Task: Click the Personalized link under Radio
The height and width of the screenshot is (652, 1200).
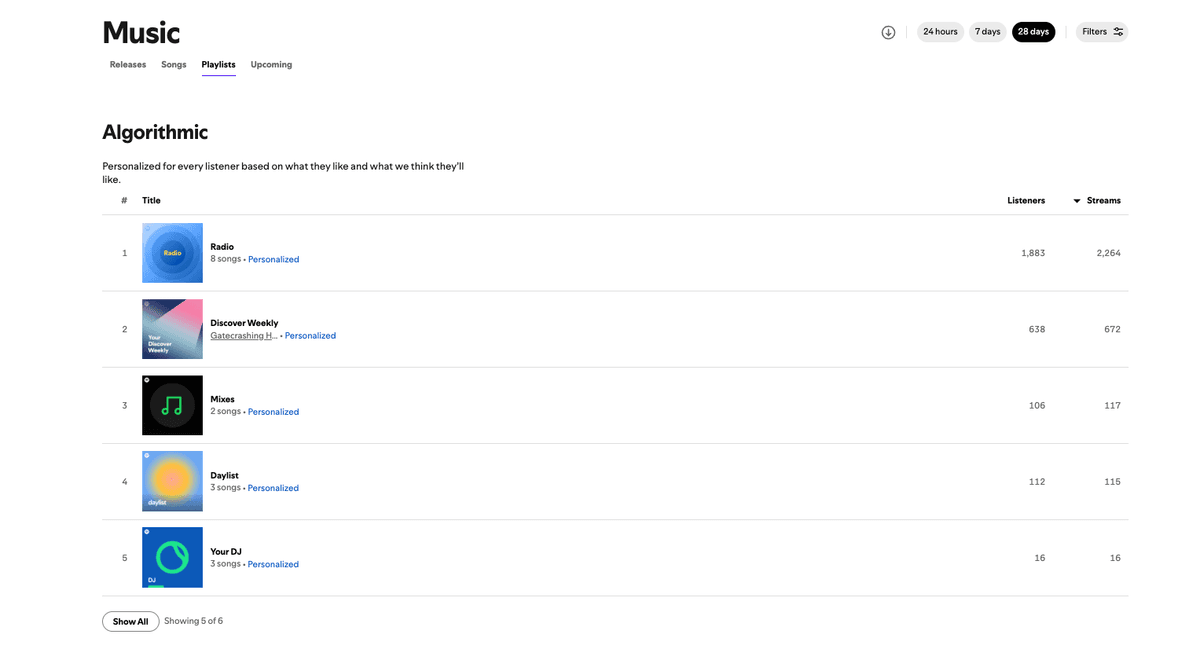Action: point(273,260)
